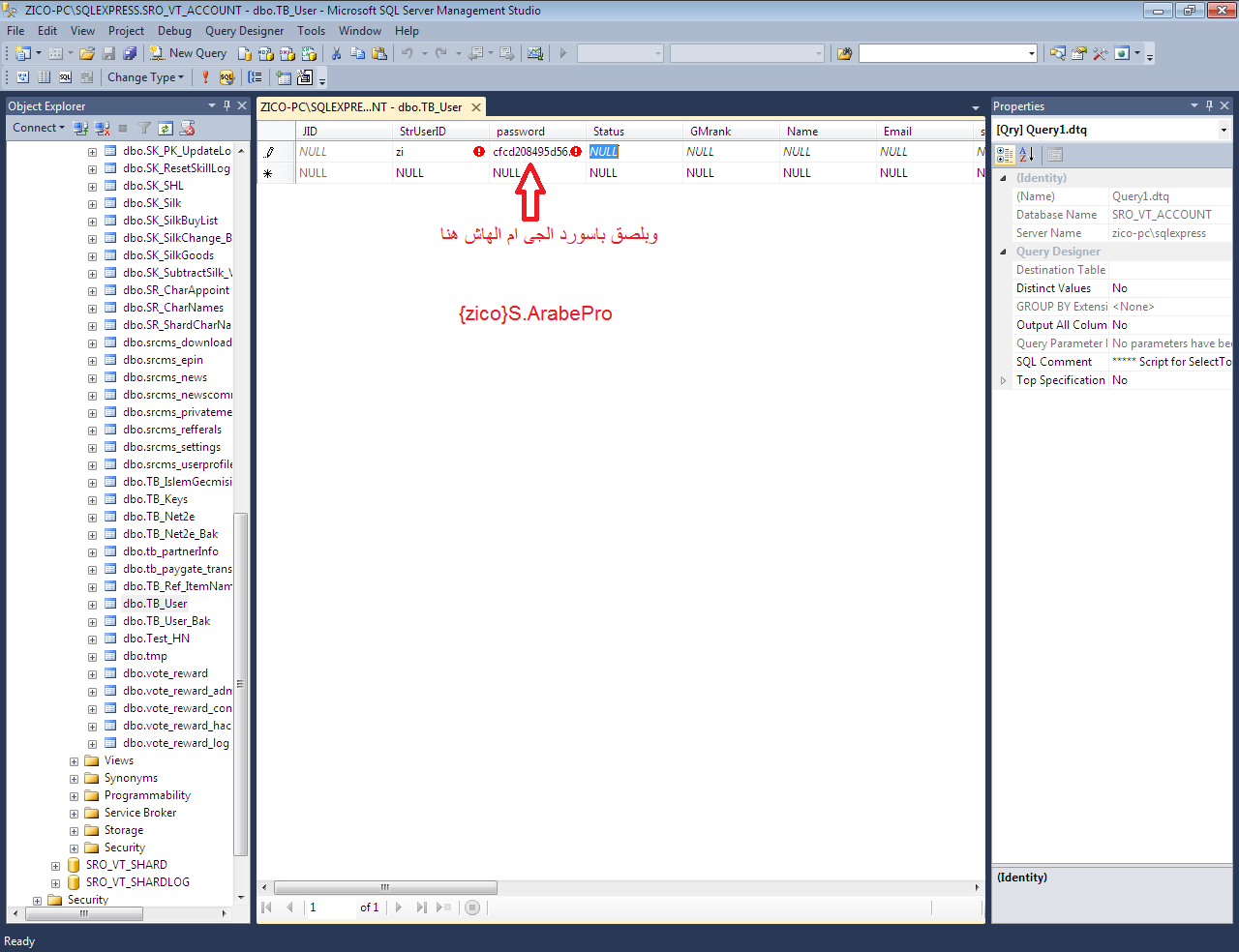
Task: Click the Object Explorer filter funnel icon
Action: click(x=144, y=128)
